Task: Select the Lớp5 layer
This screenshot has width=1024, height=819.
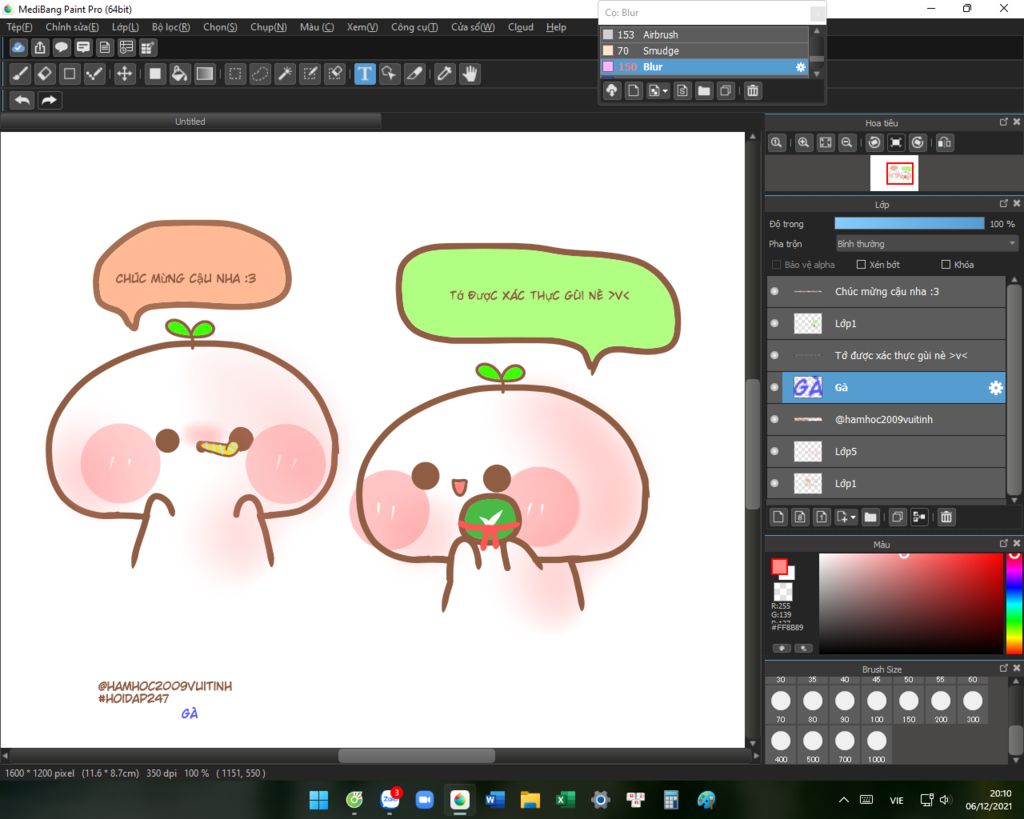Action: (x=886, y=451)
